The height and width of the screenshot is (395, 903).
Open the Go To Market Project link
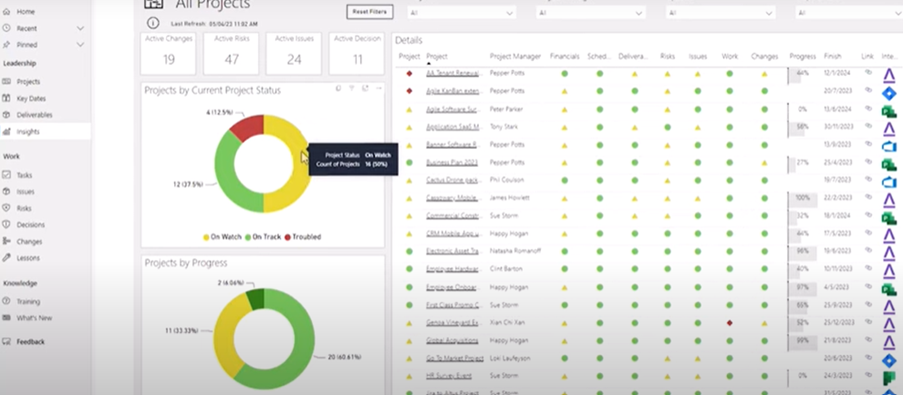pos(454,358)
